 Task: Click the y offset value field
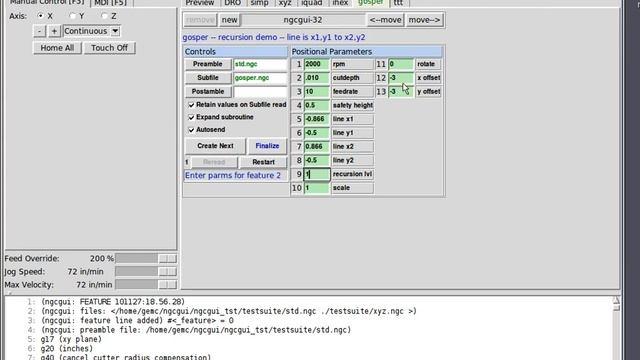click(401, 91)
